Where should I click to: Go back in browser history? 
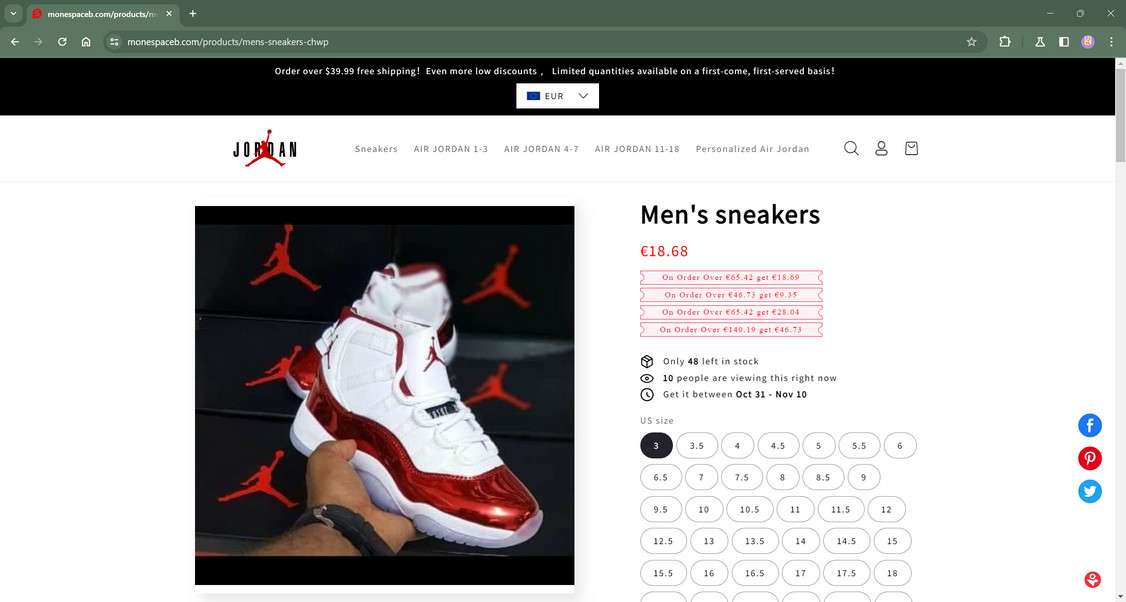pos(14,42)
